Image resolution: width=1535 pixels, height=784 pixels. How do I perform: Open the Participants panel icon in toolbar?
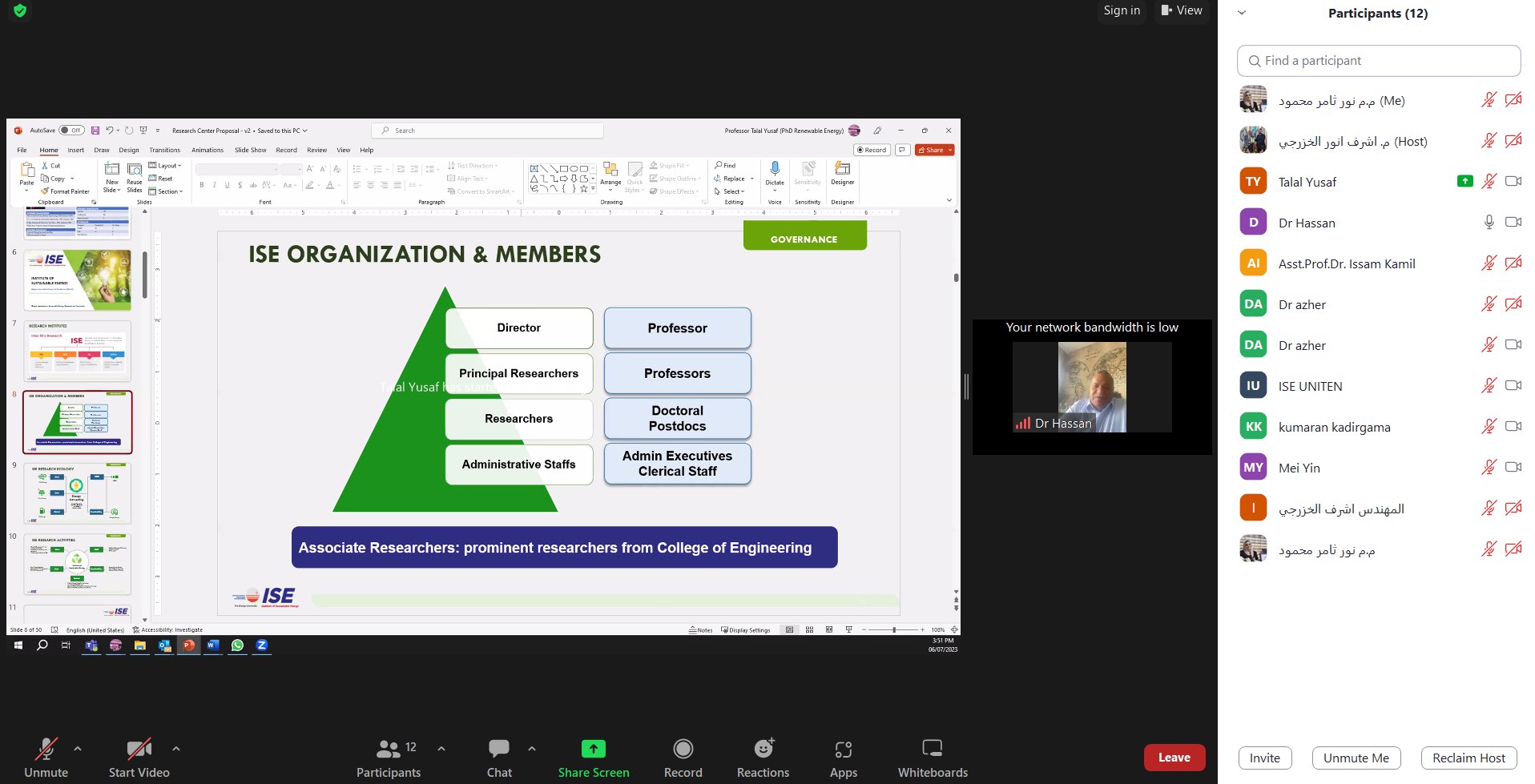coord(388,748)
